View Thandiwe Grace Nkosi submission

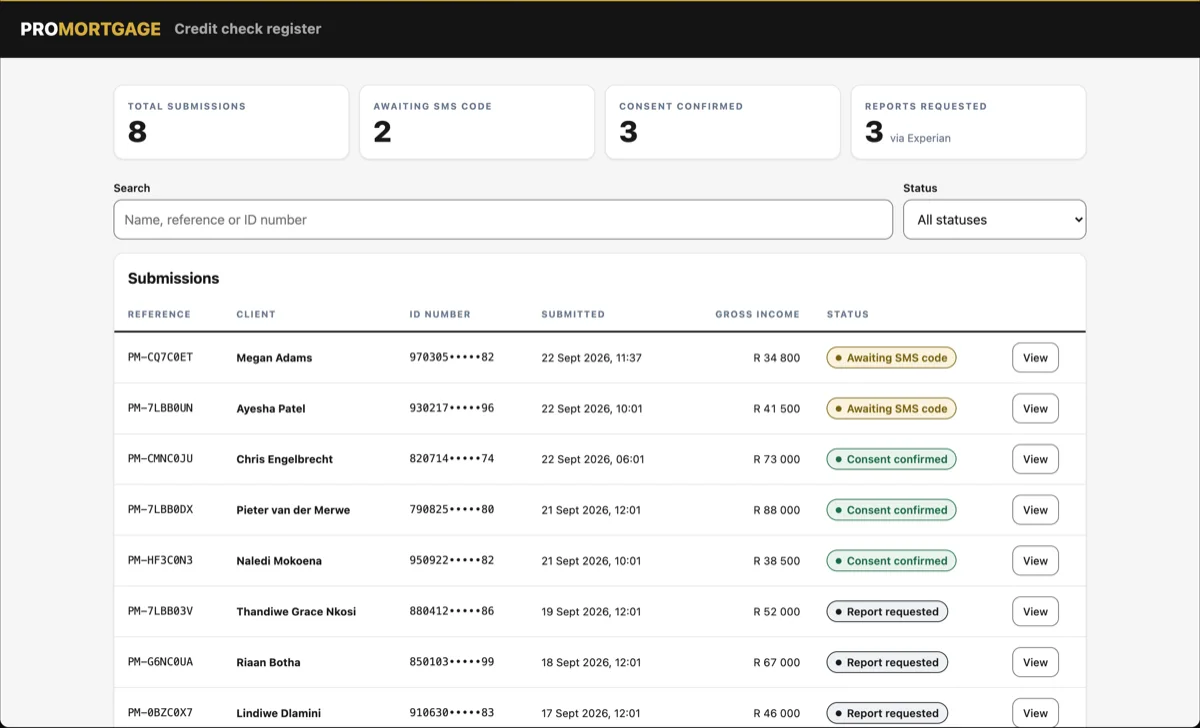[1035, 611]
